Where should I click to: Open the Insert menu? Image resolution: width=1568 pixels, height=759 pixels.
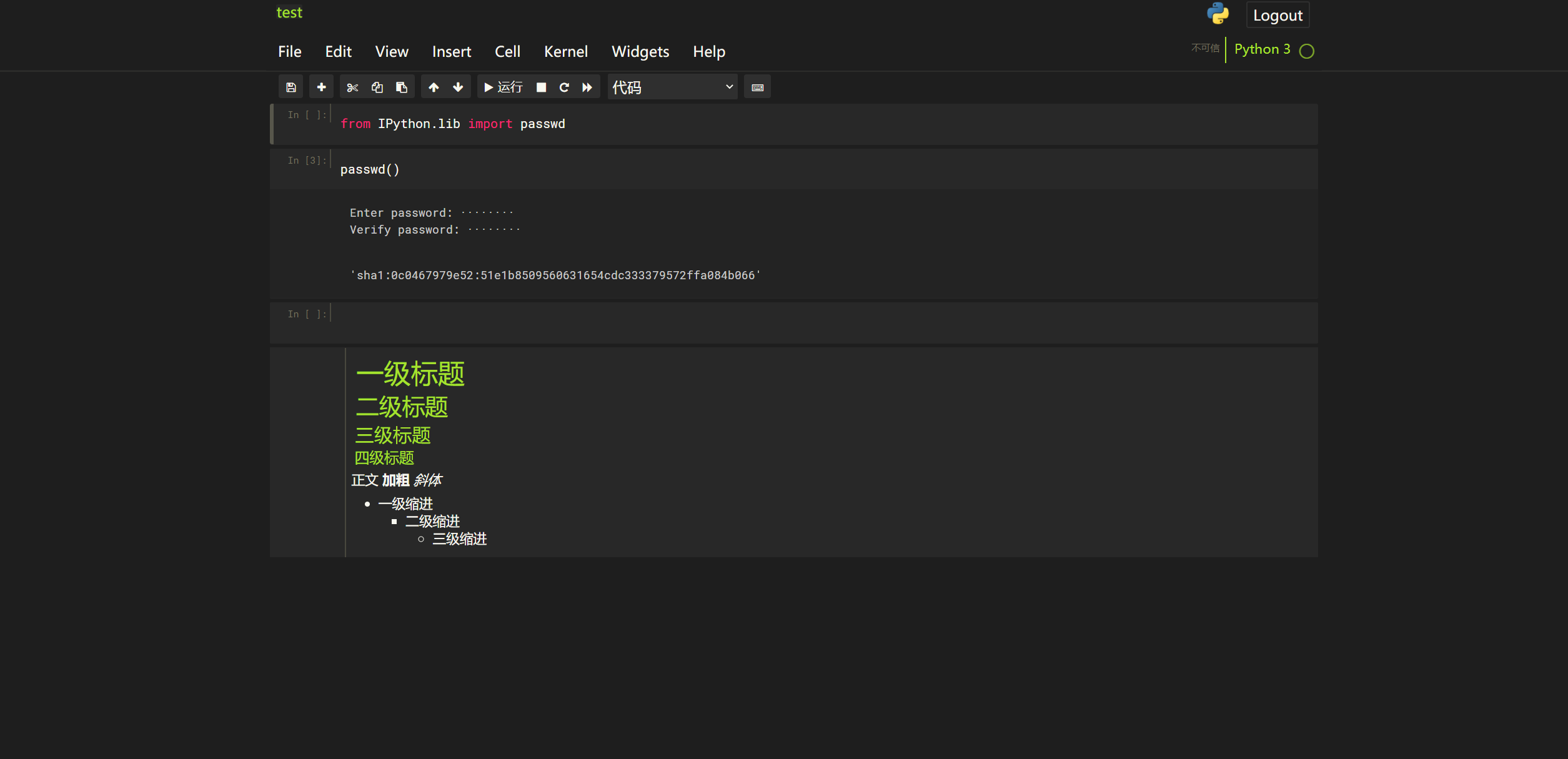point(451,52)
